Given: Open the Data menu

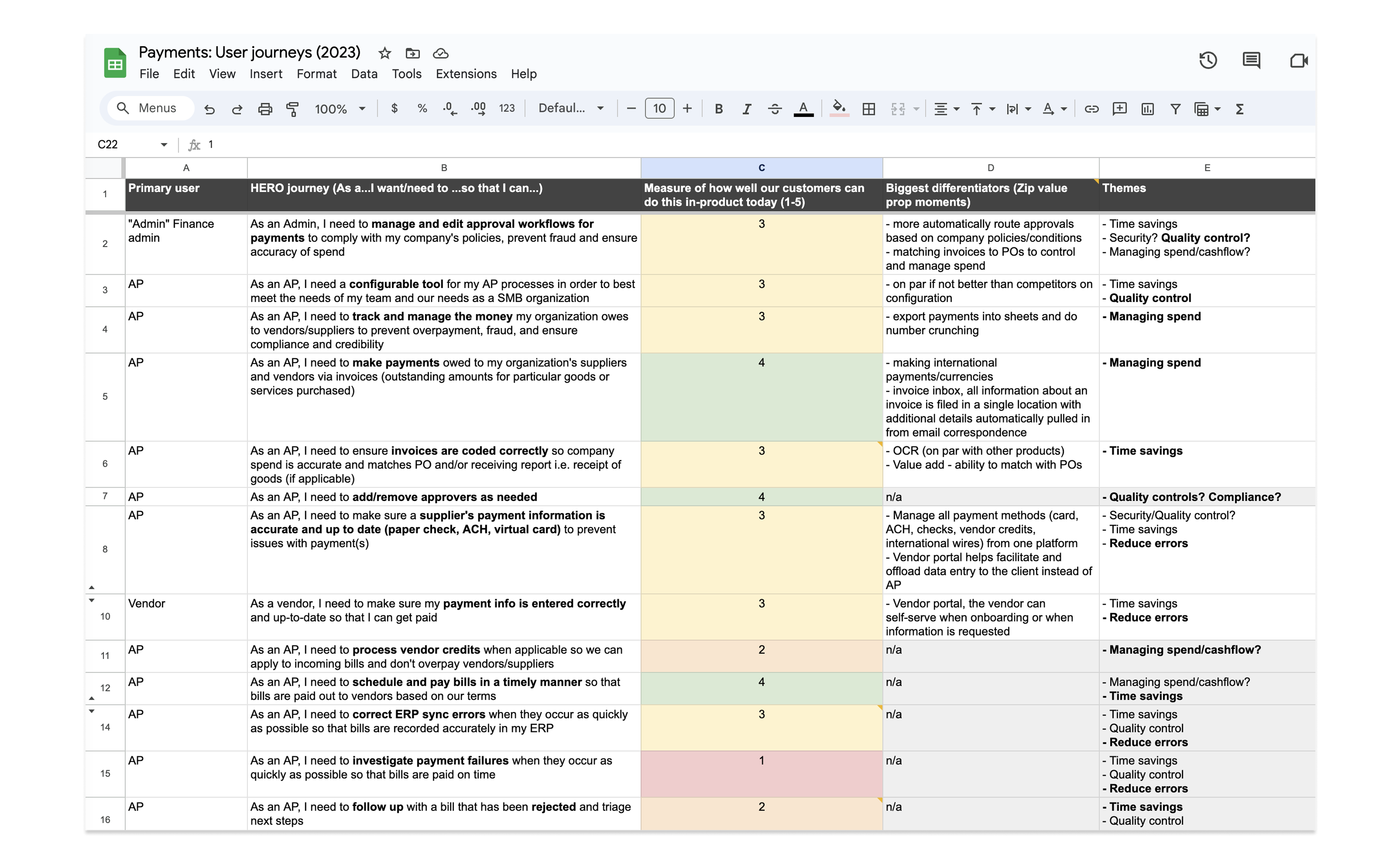Looking at the screenshot, I should [x=364, y=74].
